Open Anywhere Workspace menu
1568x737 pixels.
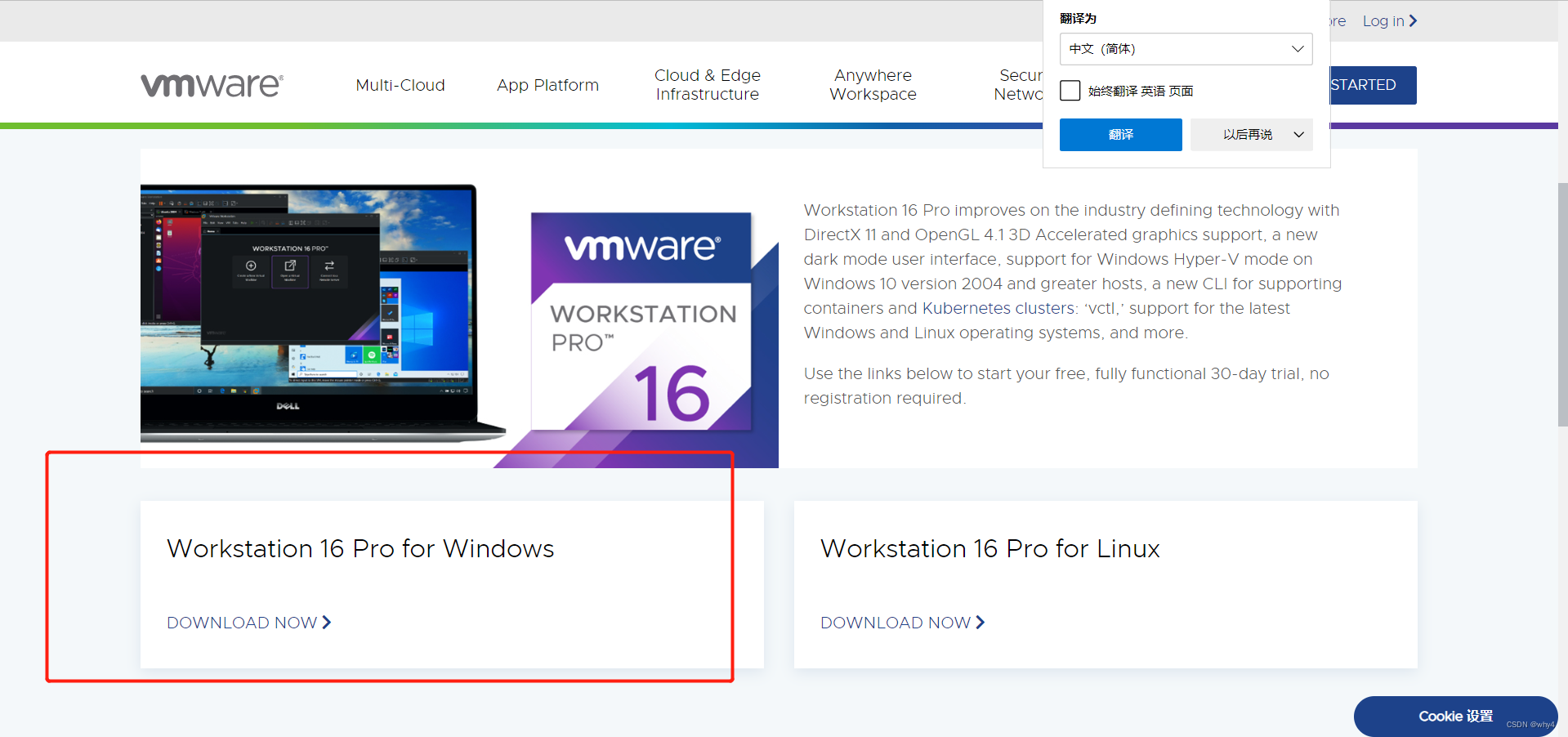pos(873,85)
